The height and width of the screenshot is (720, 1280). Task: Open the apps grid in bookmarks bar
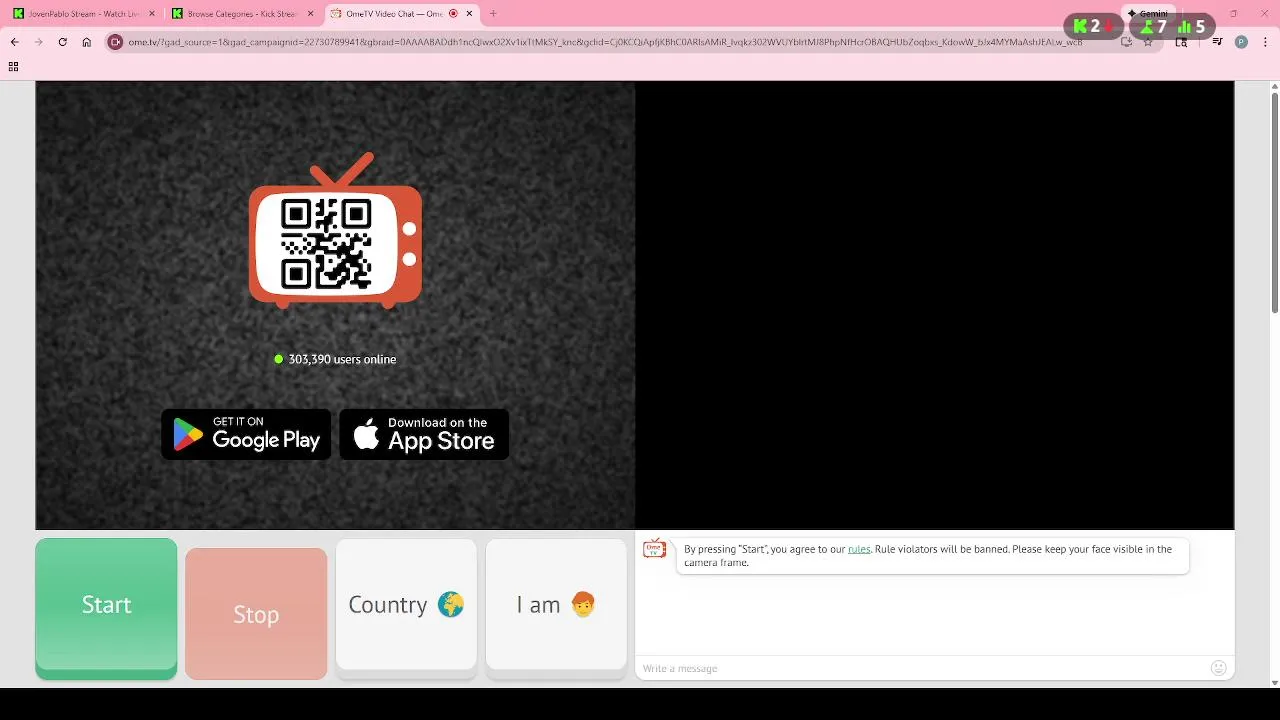(x=13, y=66)
